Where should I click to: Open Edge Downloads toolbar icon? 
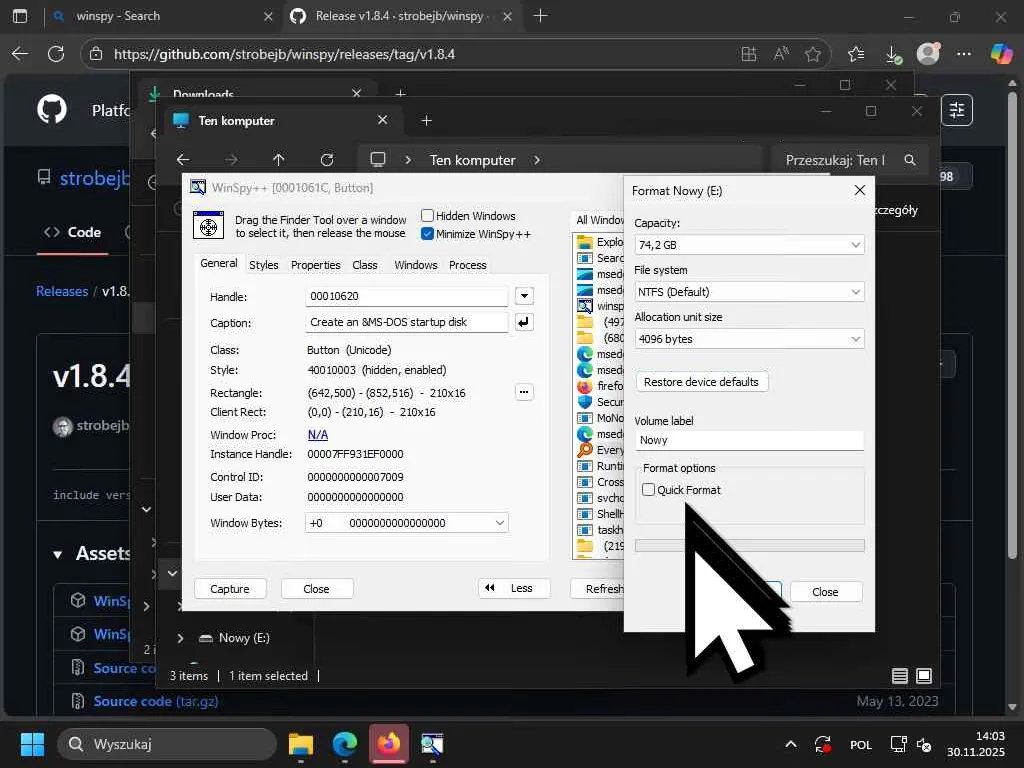[893, 54]
